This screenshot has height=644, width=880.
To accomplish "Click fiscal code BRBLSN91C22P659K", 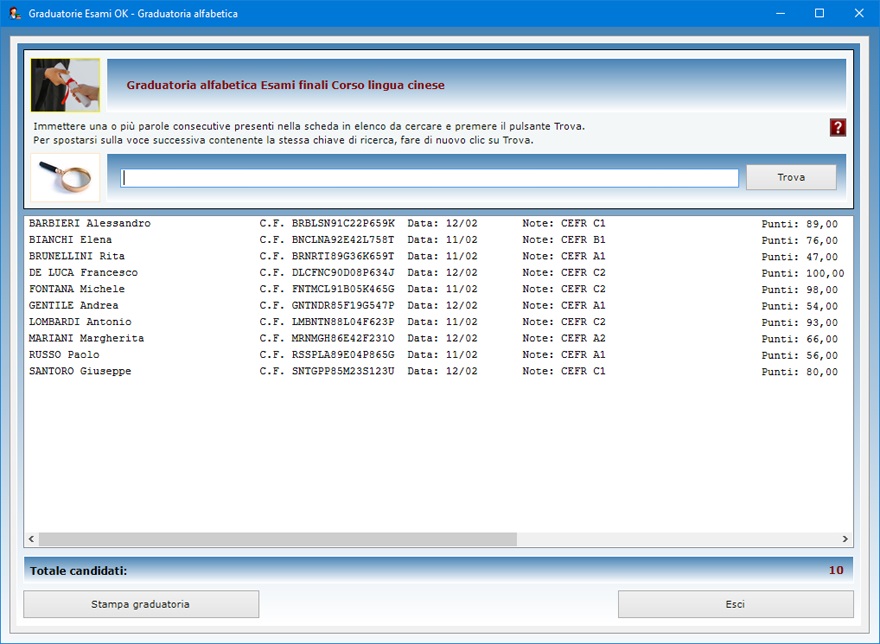I will 343,223.
